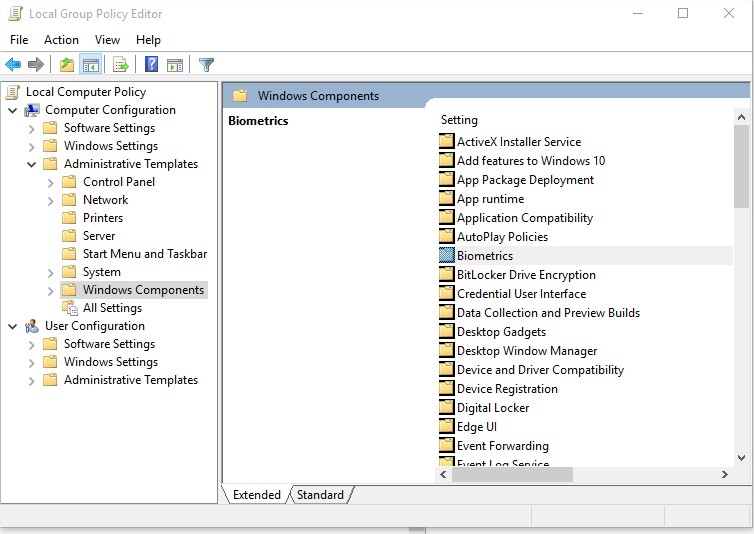
Task: Select Application Compatibility entry
Action: (x=525, y=218)
